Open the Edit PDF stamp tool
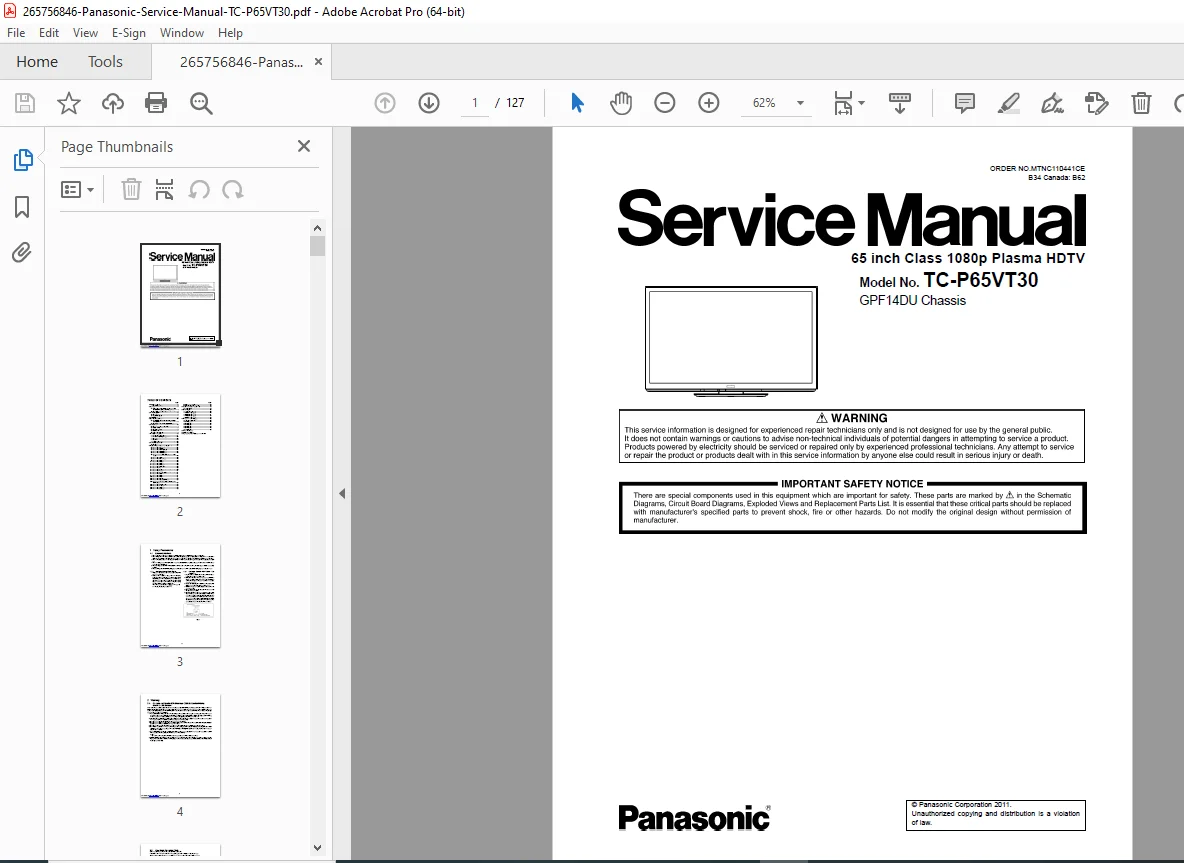1184x863 pixels. coord(1096,103)
